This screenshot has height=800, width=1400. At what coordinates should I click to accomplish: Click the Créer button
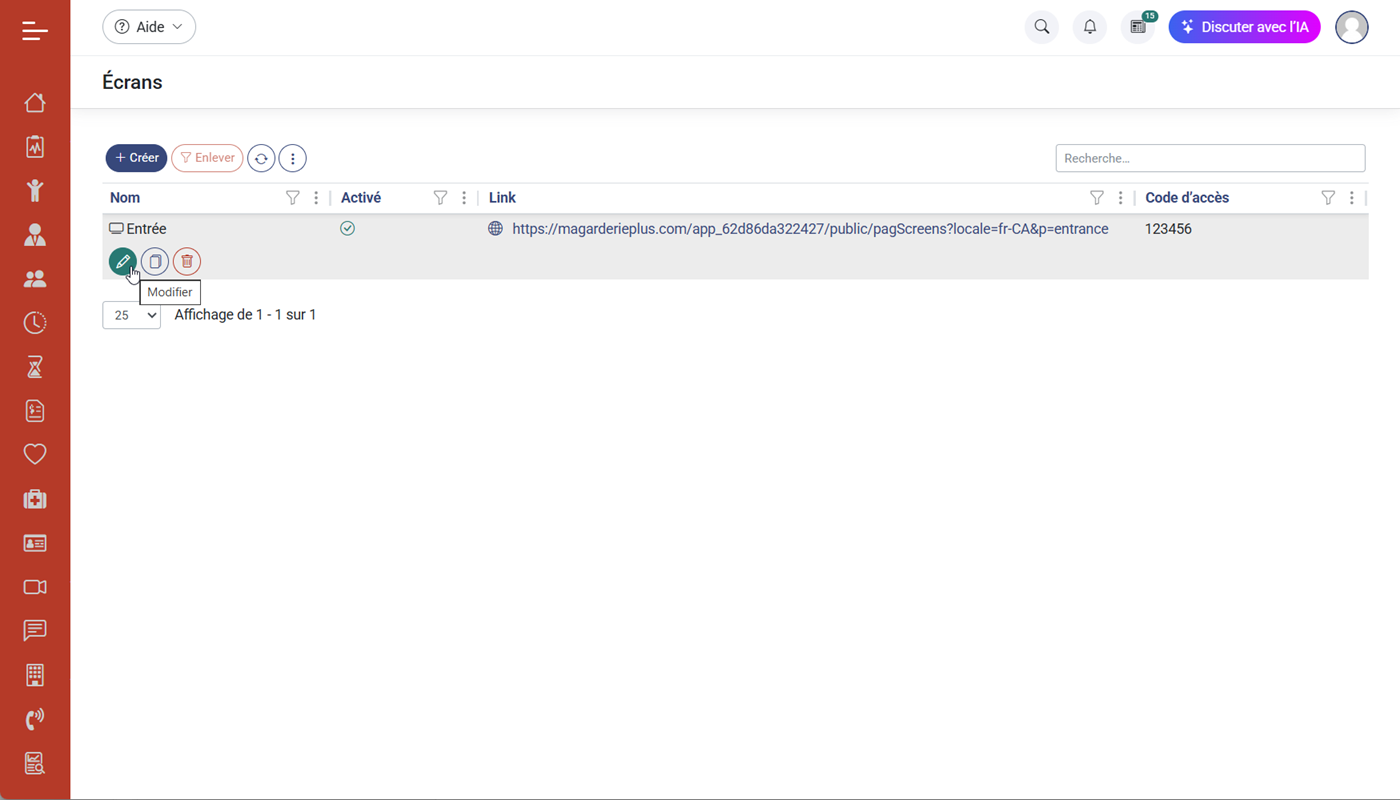click(137, 158)
